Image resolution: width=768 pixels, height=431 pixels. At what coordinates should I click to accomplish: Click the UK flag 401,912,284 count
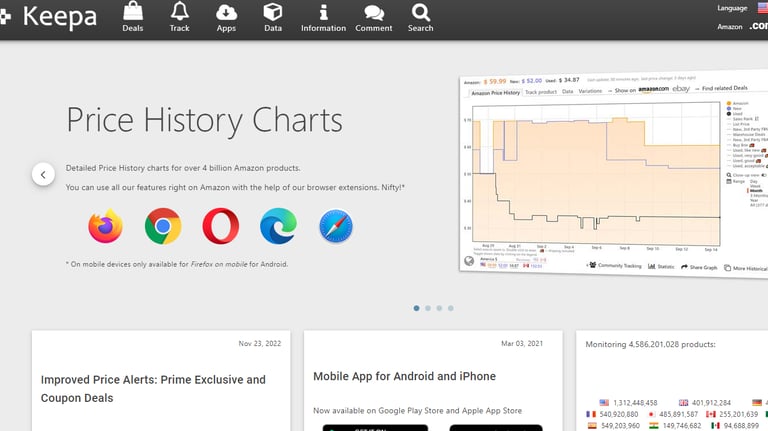(x=705, y=403)
